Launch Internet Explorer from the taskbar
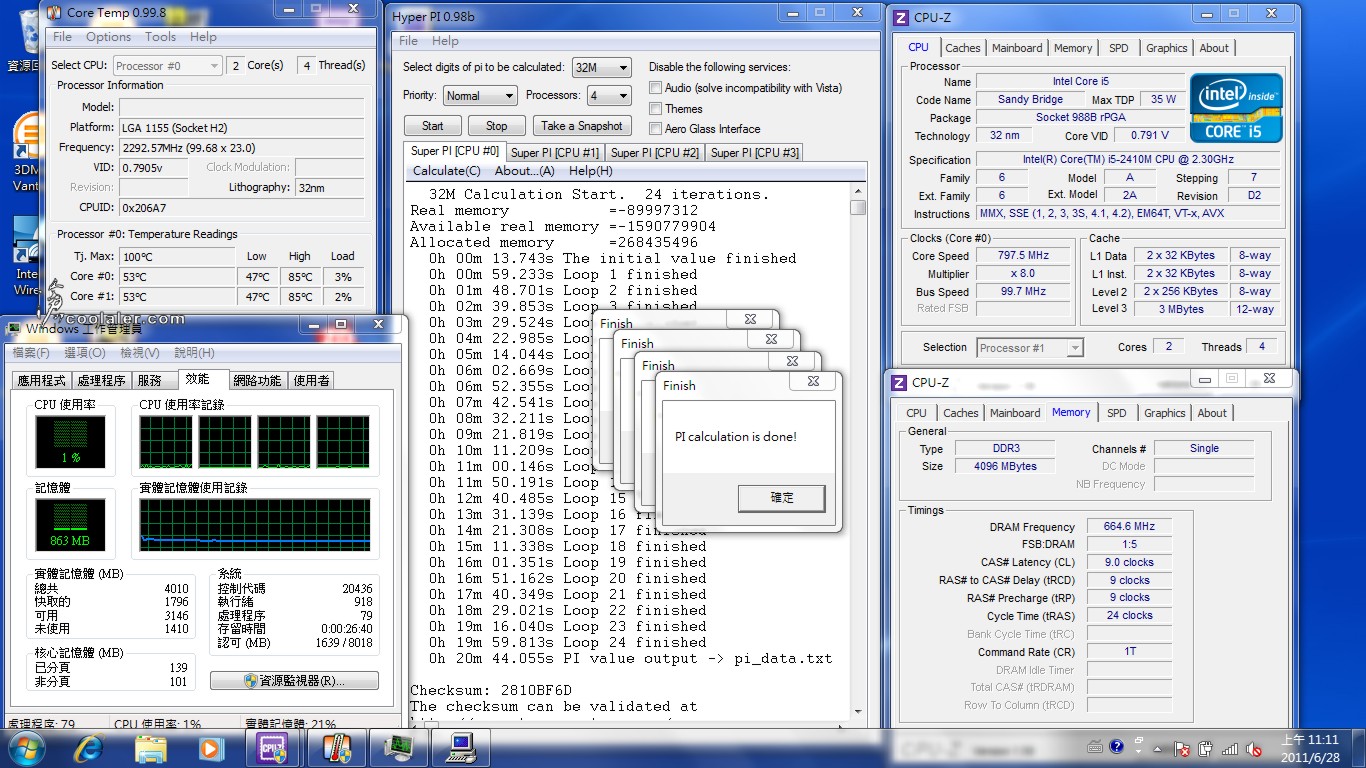This screenshot has height=768, width=1366. point(89,748)
